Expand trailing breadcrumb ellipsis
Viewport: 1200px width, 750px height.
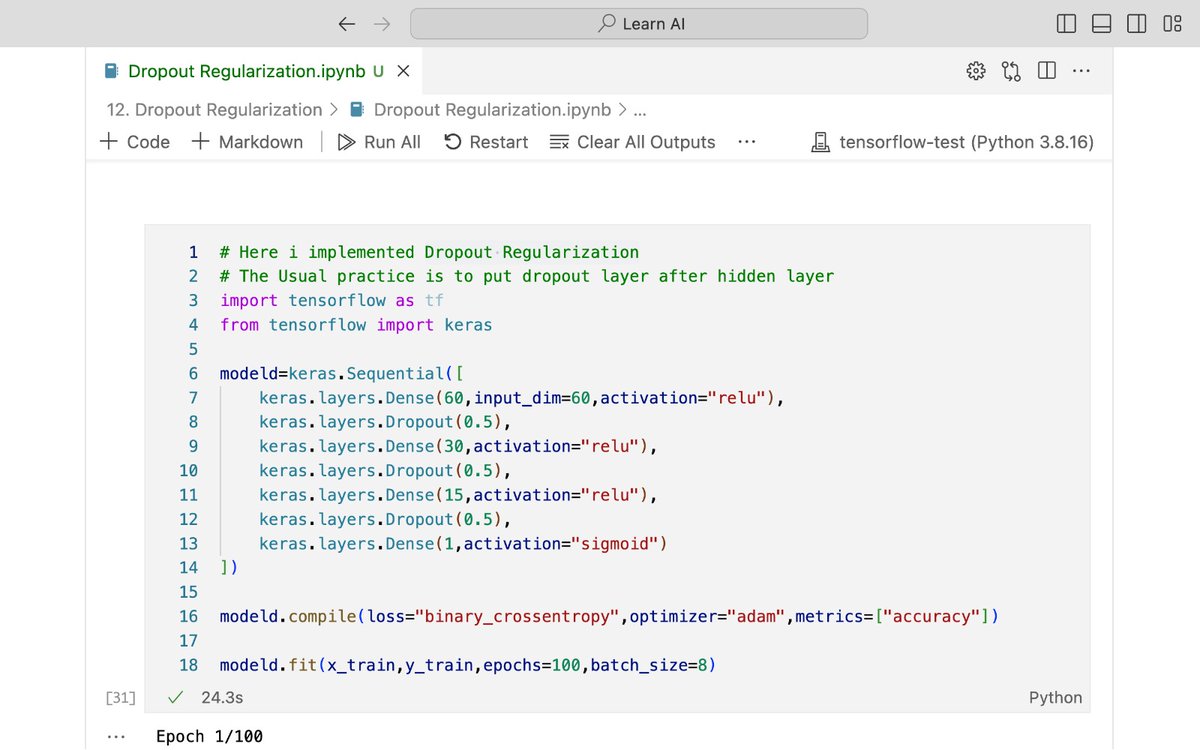tap(641, 110)
